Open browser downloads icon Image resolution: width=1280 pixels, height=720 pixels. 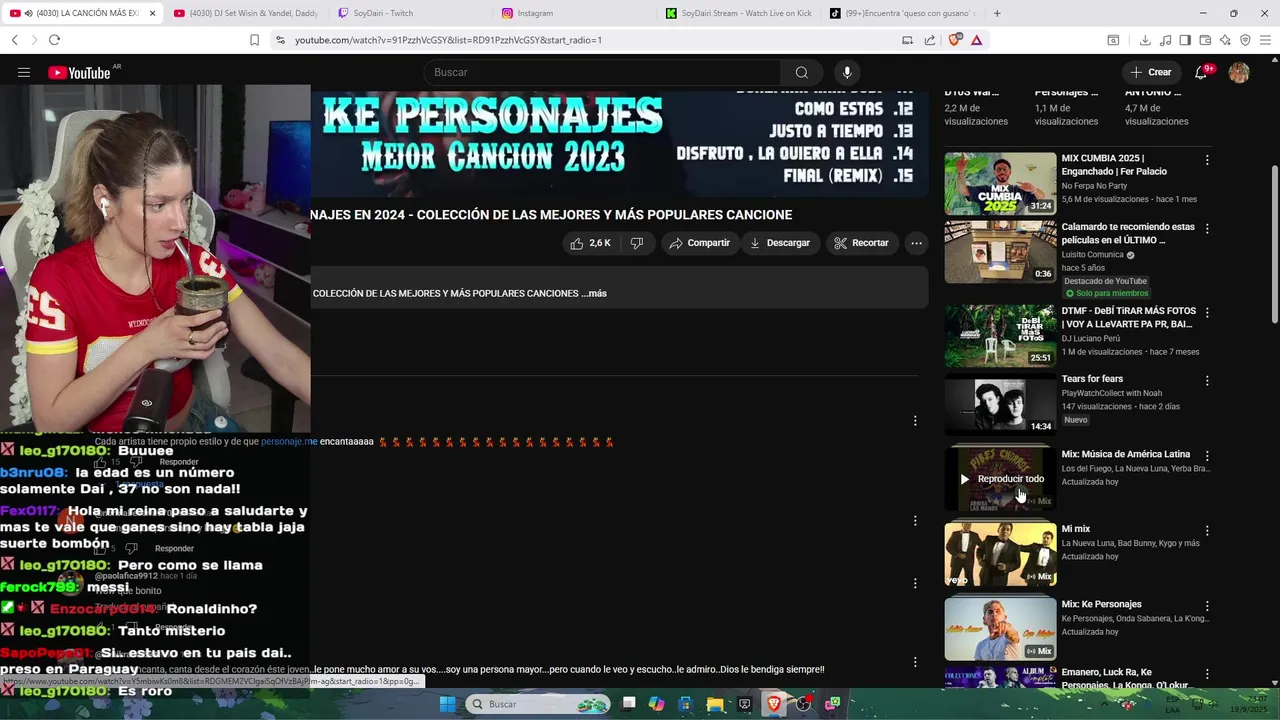1145,40
